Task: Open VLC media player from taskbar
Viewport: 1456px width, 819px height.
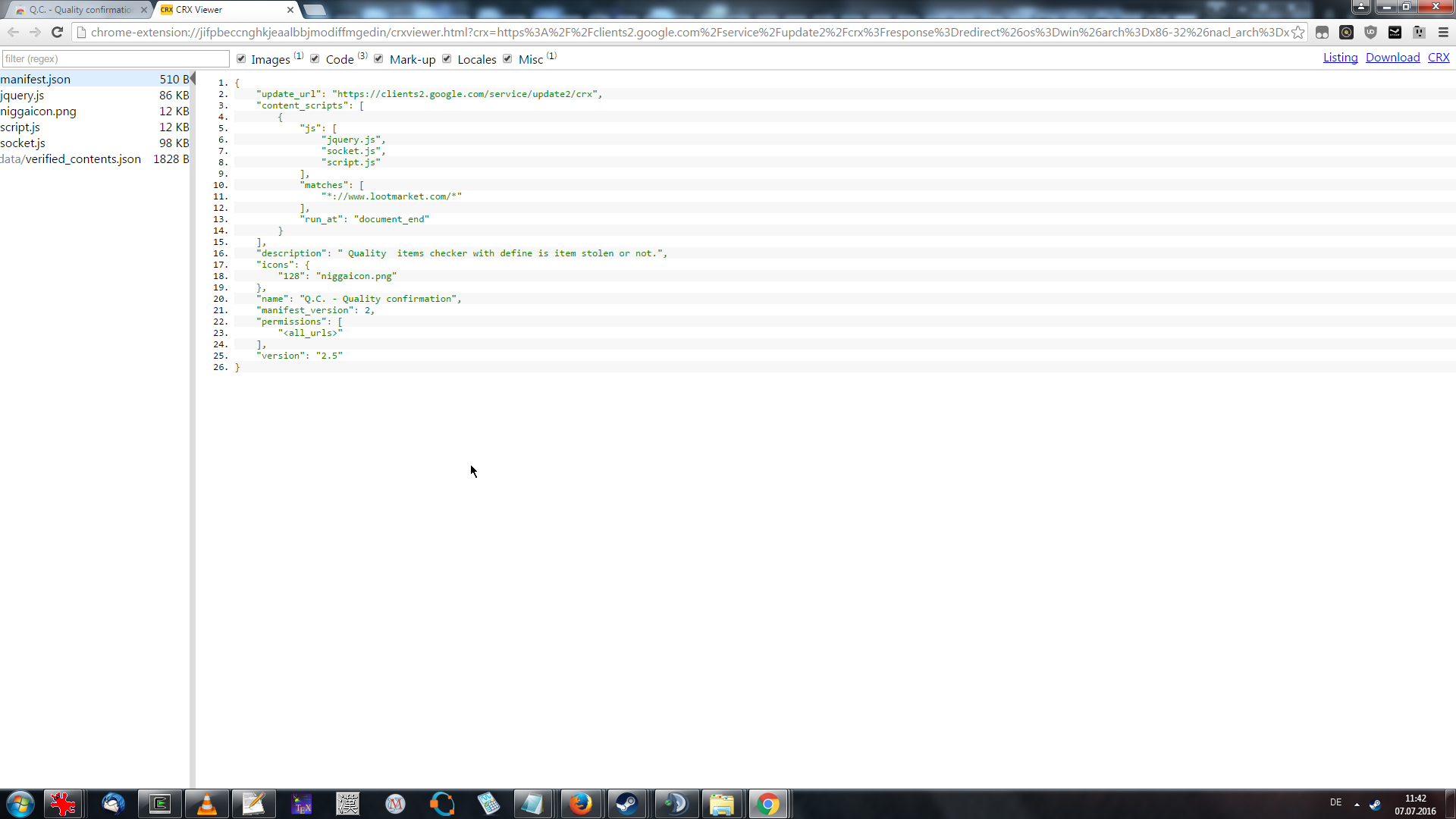Action: [x=206, y=804]
